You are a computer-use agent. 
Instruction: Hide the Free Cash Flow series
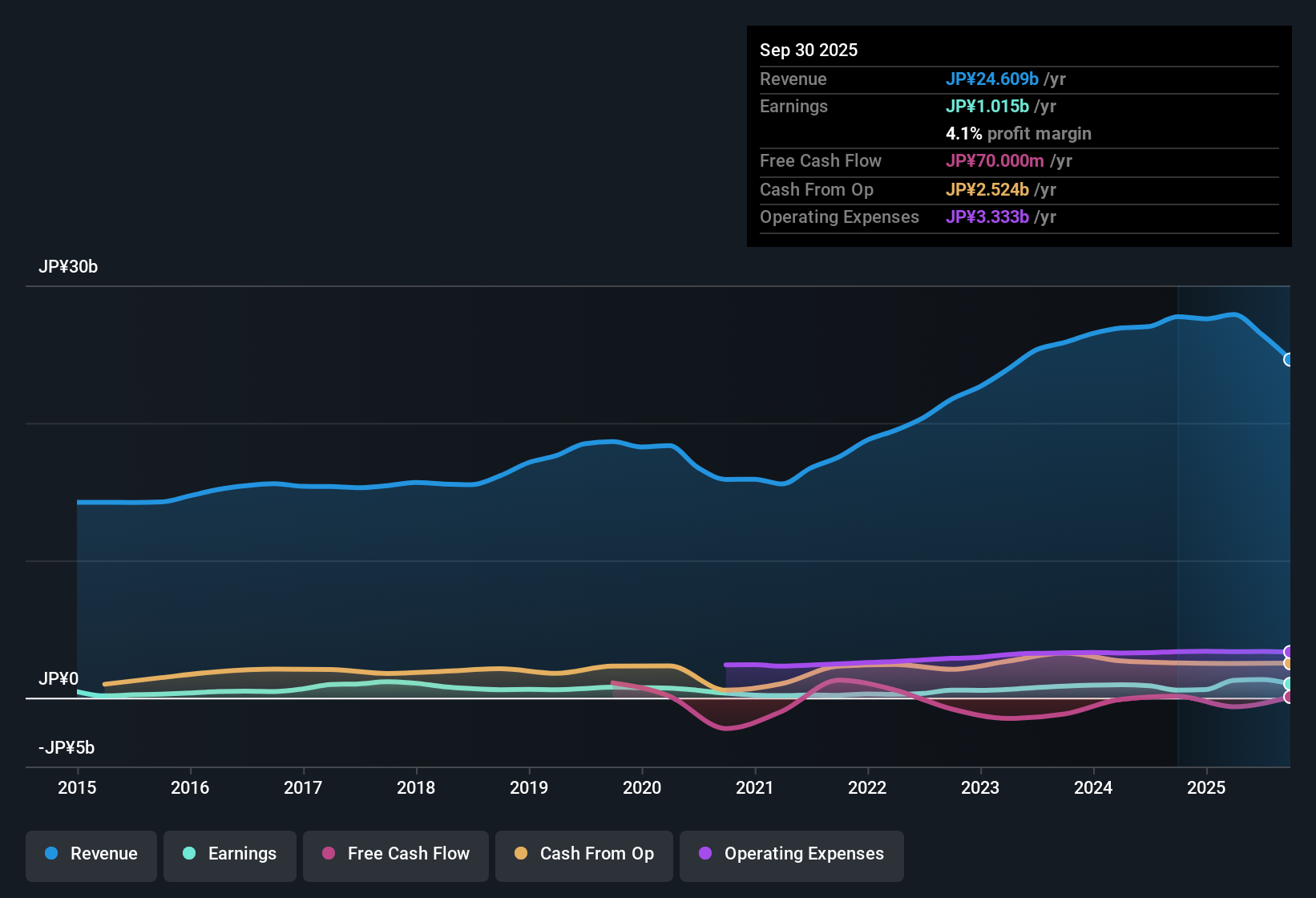pos(395,854)
